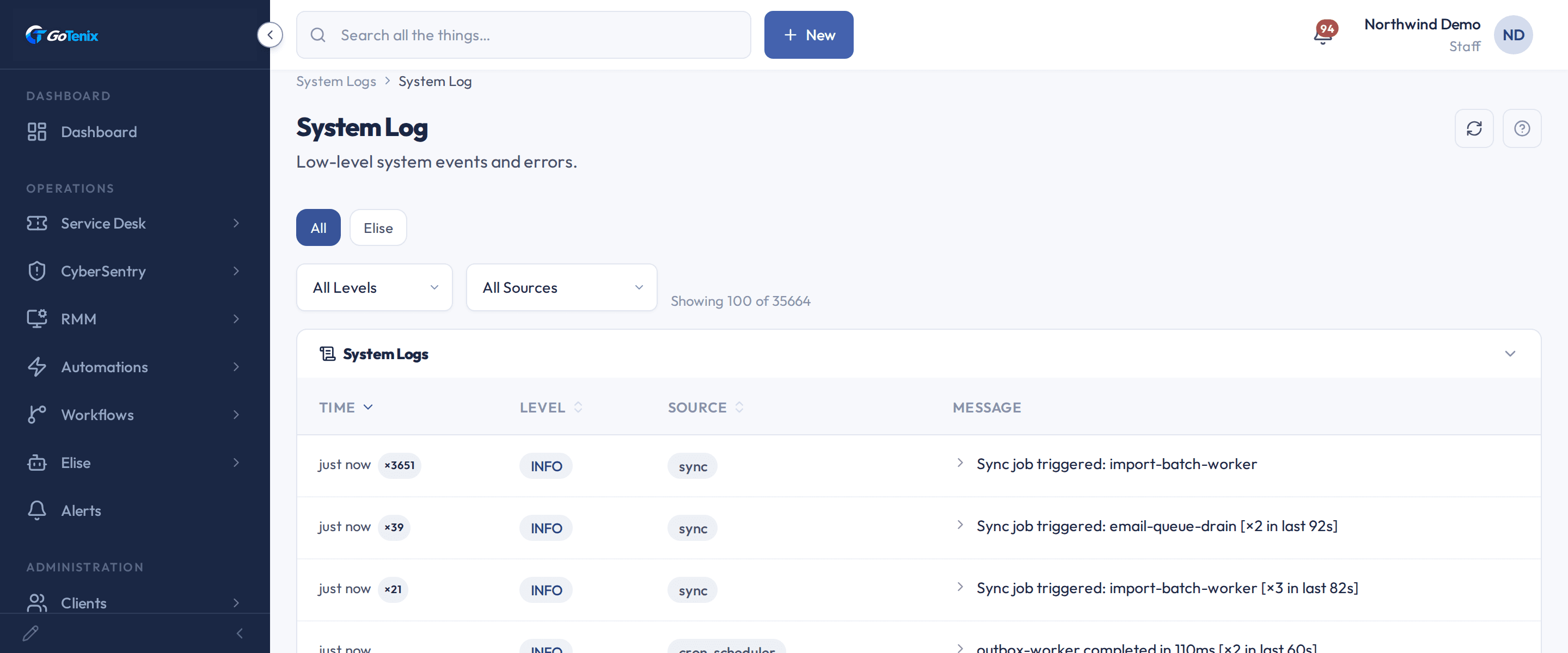
Task: Click the GoTenix logo
Action: point(62,35)
